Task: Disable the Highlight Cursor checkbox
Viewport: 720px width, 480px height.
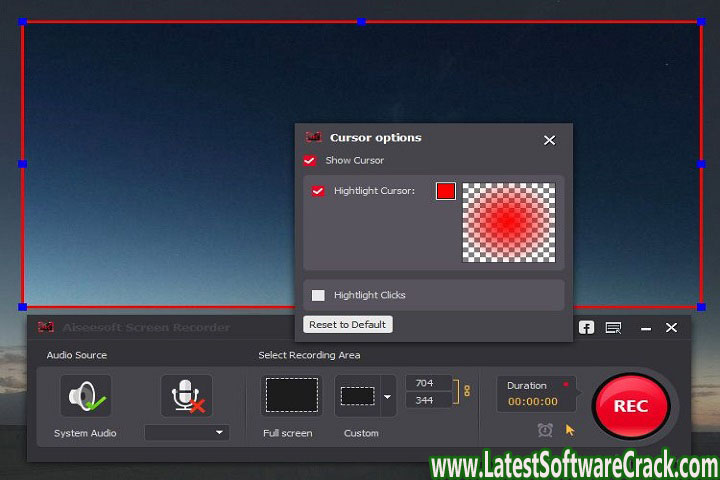Action: pyautogui.click(x=318, y=191)
